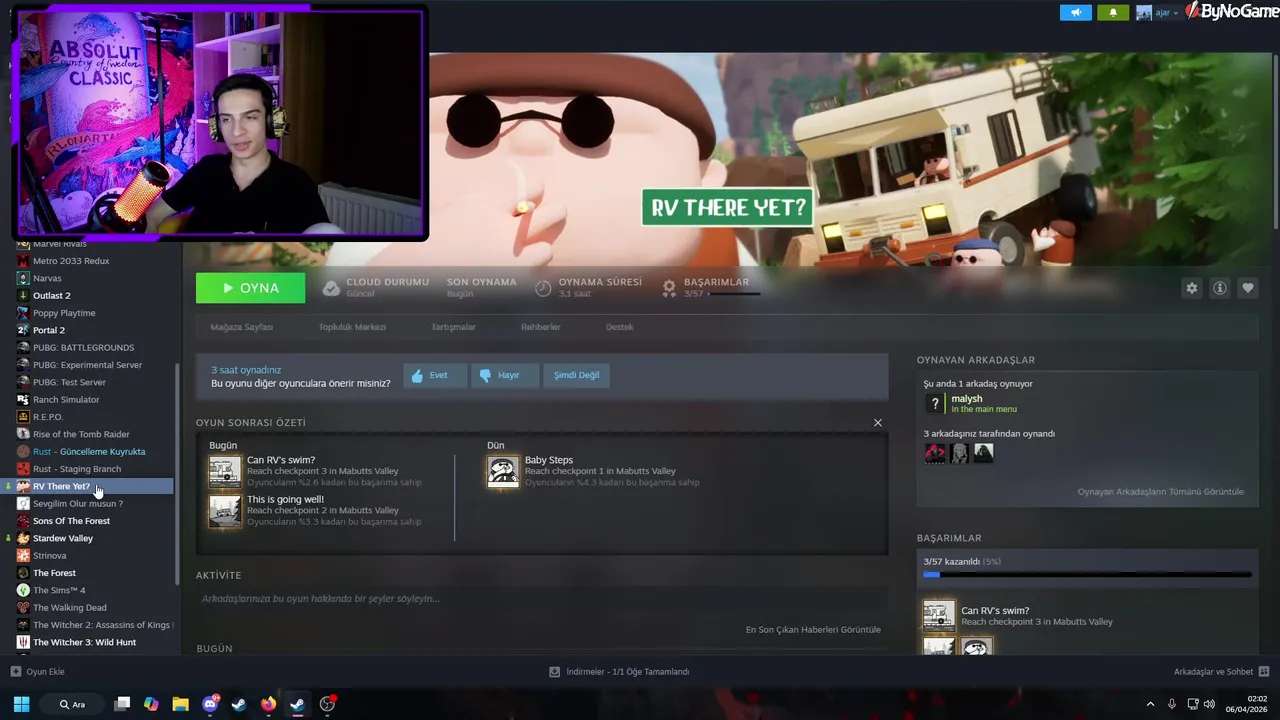Click the Can RV's swim achievement icon in summary
This screenshot has height=720, width=1280.
225,472
